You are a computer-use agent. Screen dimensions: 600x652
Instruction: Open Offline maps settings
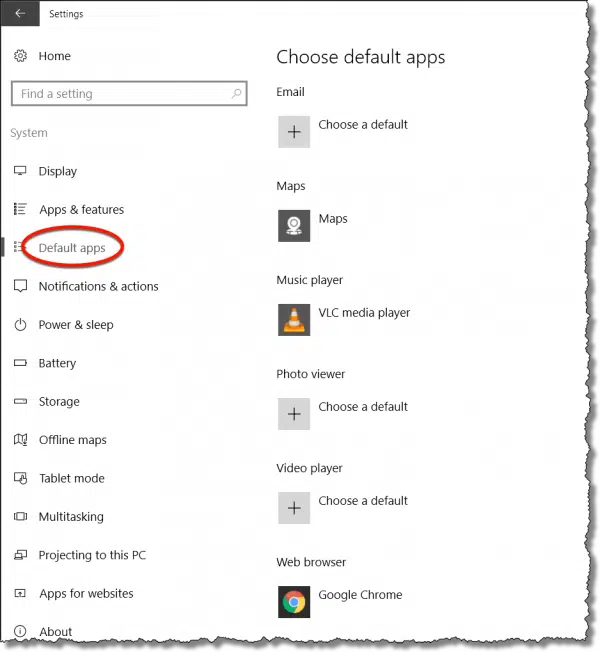coord(73,440)
